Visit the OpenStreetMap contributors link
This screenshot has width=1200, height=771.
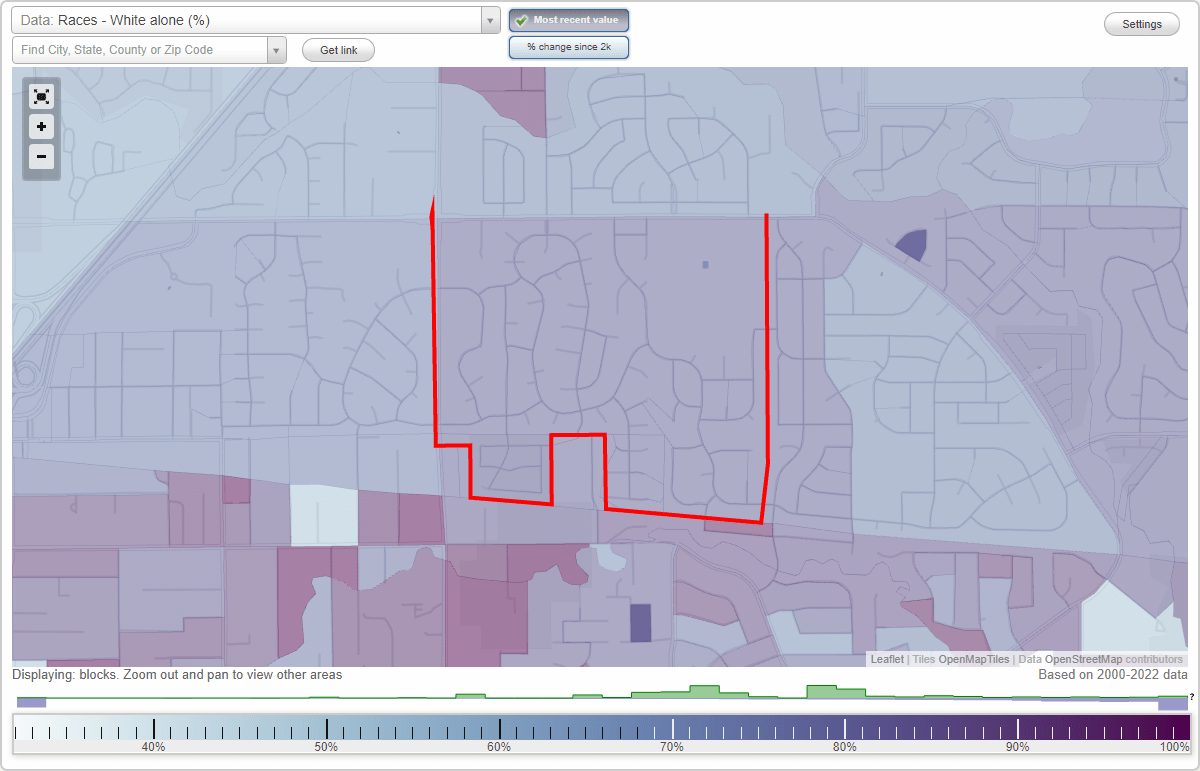pyautogui.click(x=1082, y=660)
